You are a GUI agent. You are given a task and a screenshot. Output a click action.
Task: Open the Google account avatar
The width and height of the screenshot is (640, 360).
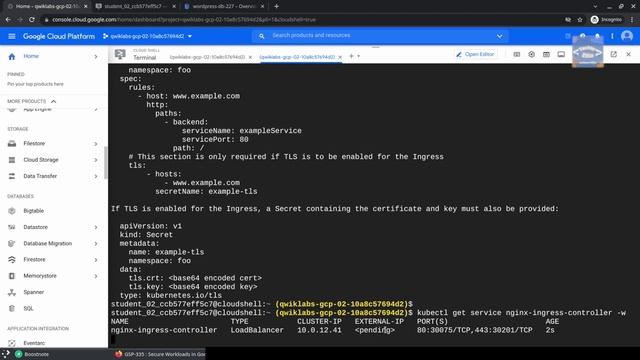coord(627,36)
